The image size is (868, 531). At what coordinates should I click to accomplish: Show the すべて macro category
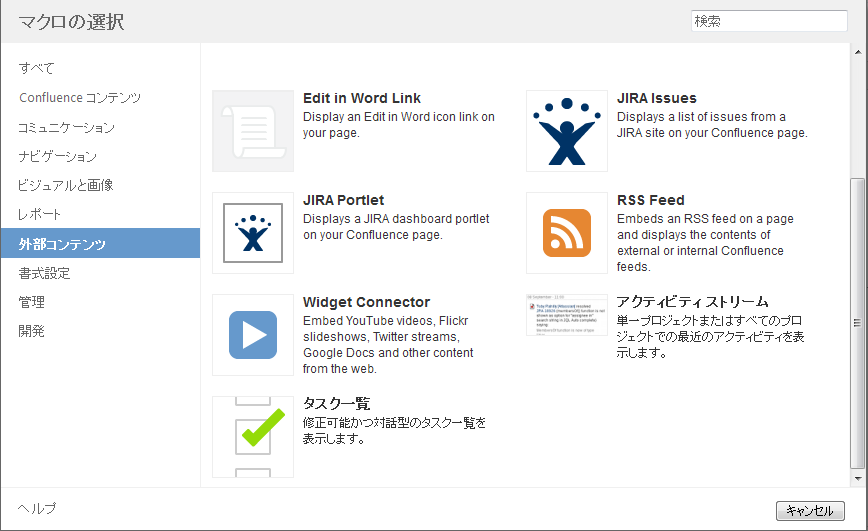[x=37, y=68]
